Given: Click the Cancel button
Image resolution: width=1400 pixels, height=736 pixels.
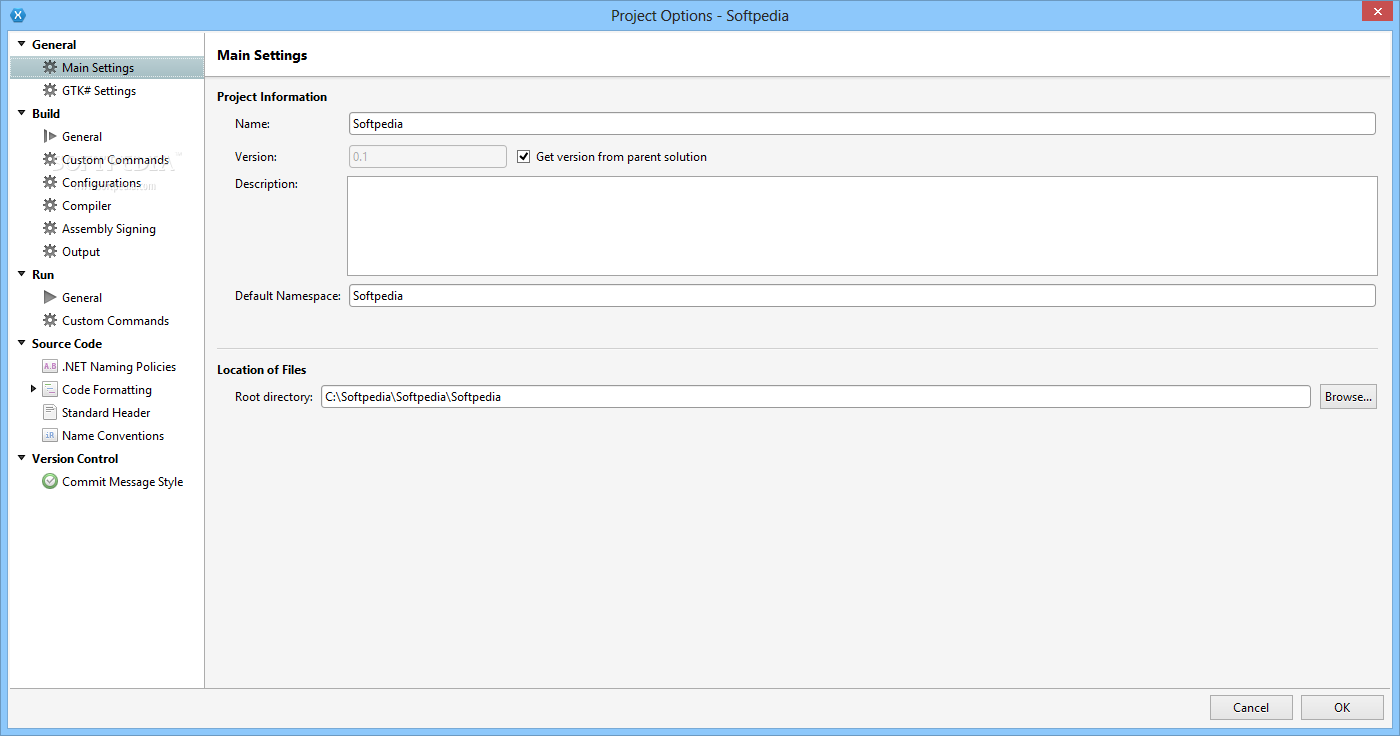Looking at the screenshot, I should pos(1251,707).
